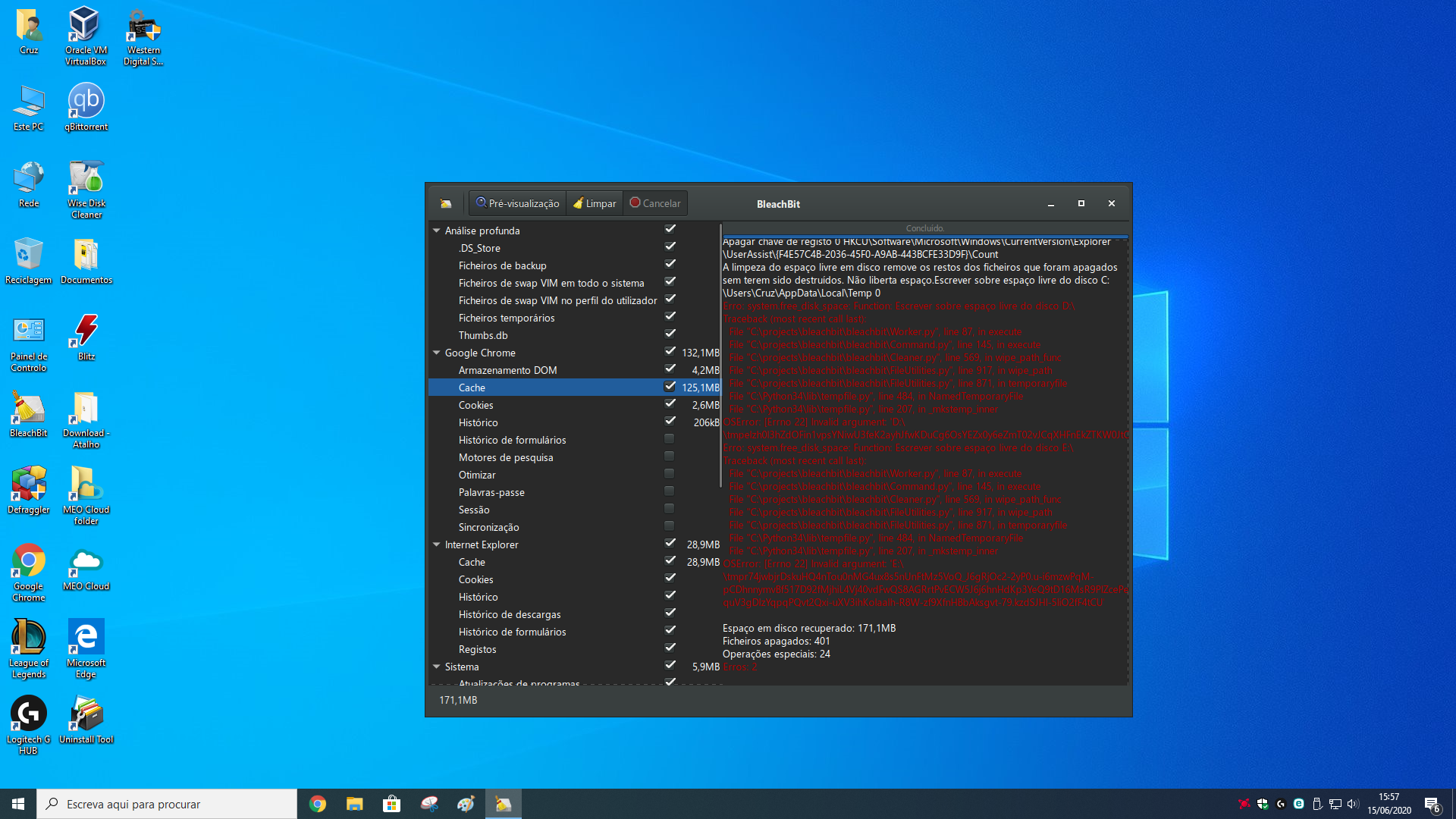Click the Pré-visualização preview button
This screenshot has height=819, width=1456.
tap(518, 203)
